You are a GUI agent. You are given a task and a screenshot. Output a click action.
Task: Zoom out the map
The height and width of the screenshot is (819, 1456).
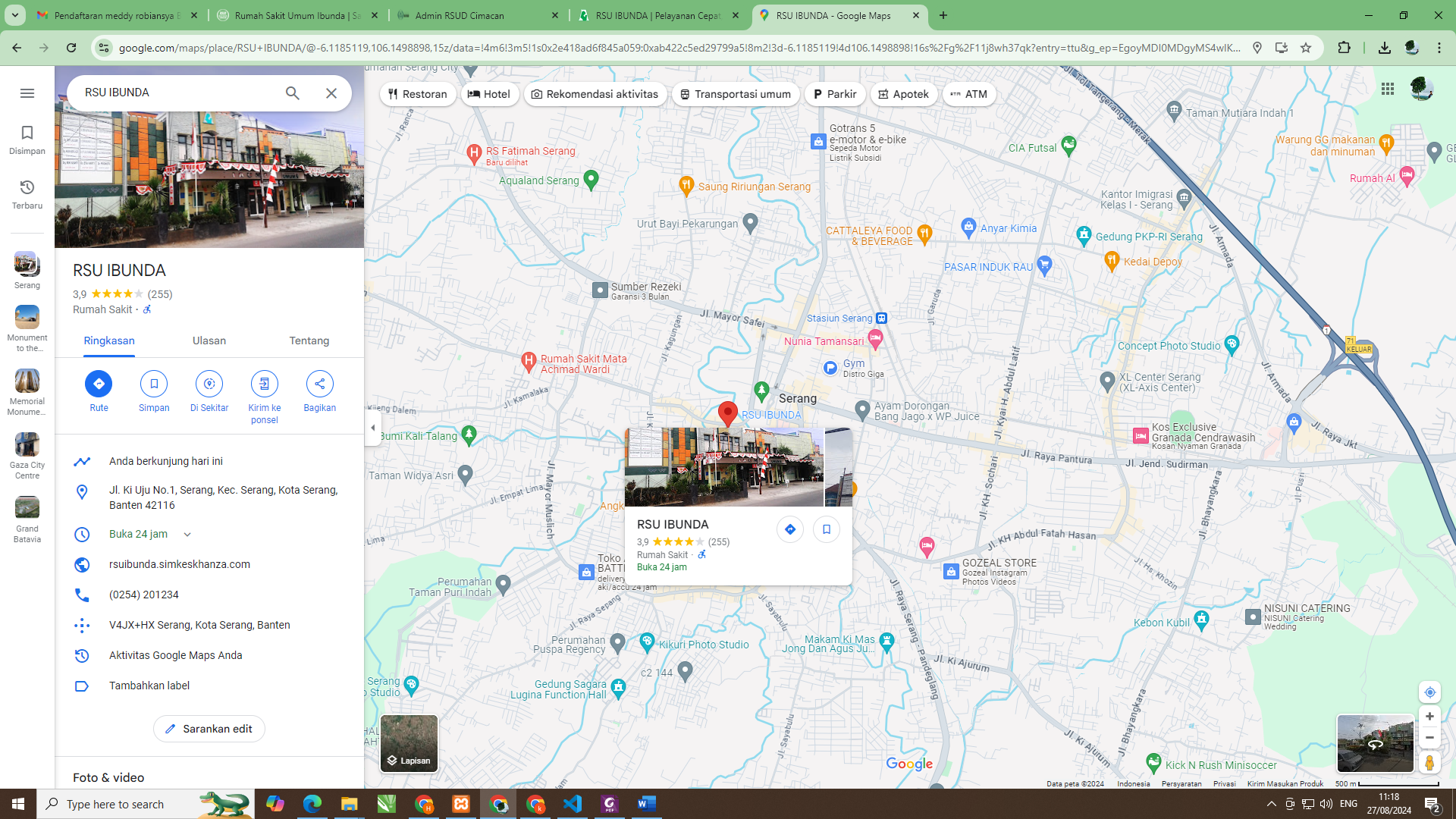pos(1429,737)
